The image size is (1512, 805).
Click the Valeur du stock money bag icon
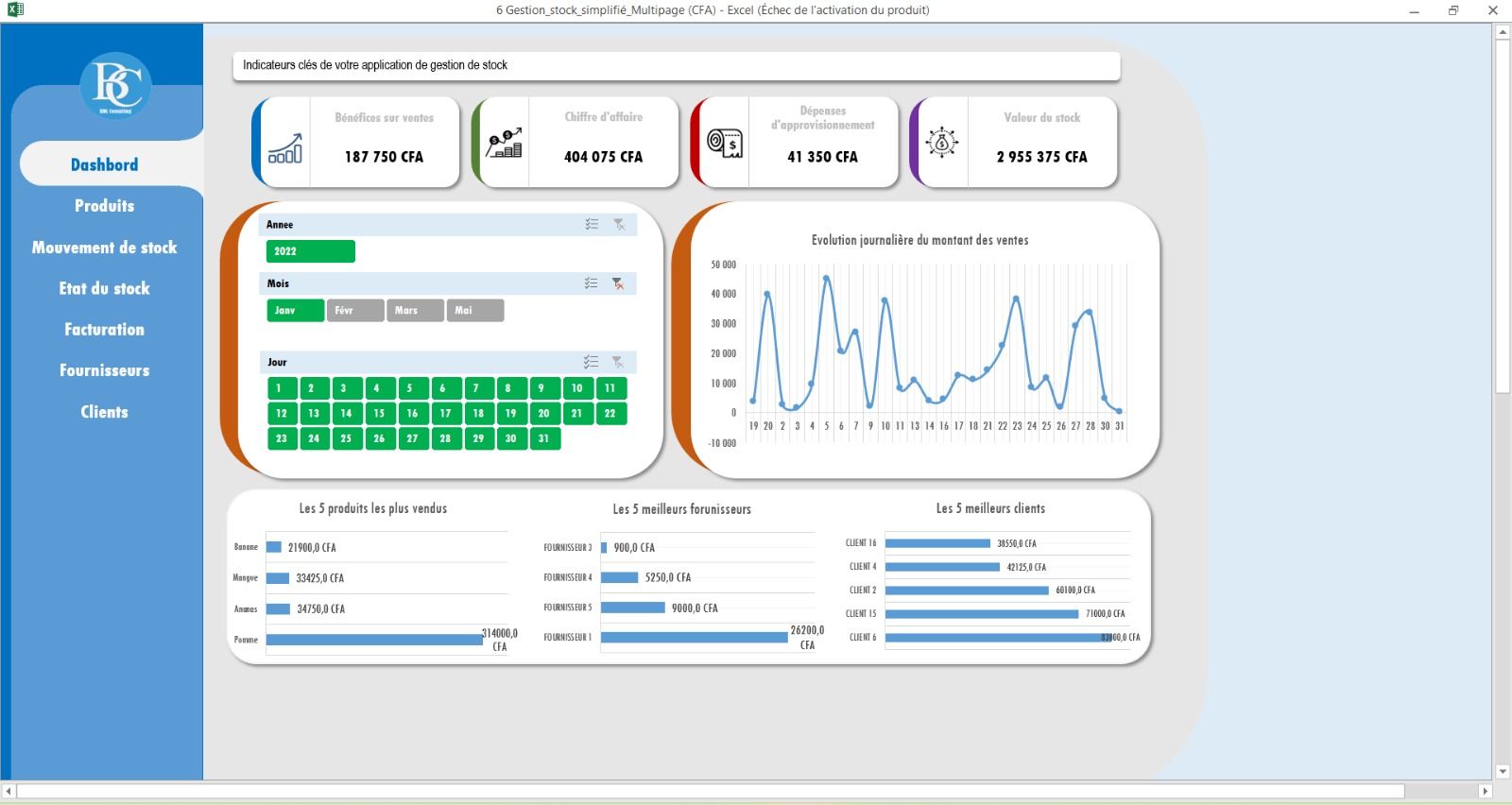point(942,142)
